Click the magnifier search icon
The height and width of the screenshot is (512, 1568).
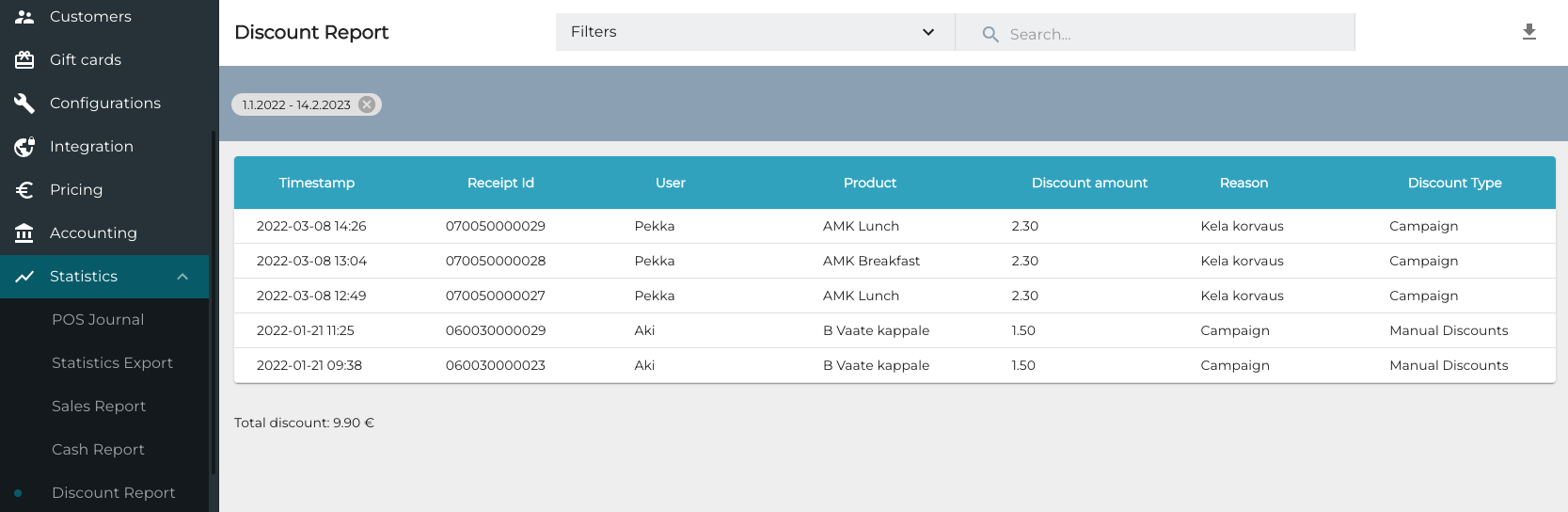pyautogui.click(x=990, y=35)
